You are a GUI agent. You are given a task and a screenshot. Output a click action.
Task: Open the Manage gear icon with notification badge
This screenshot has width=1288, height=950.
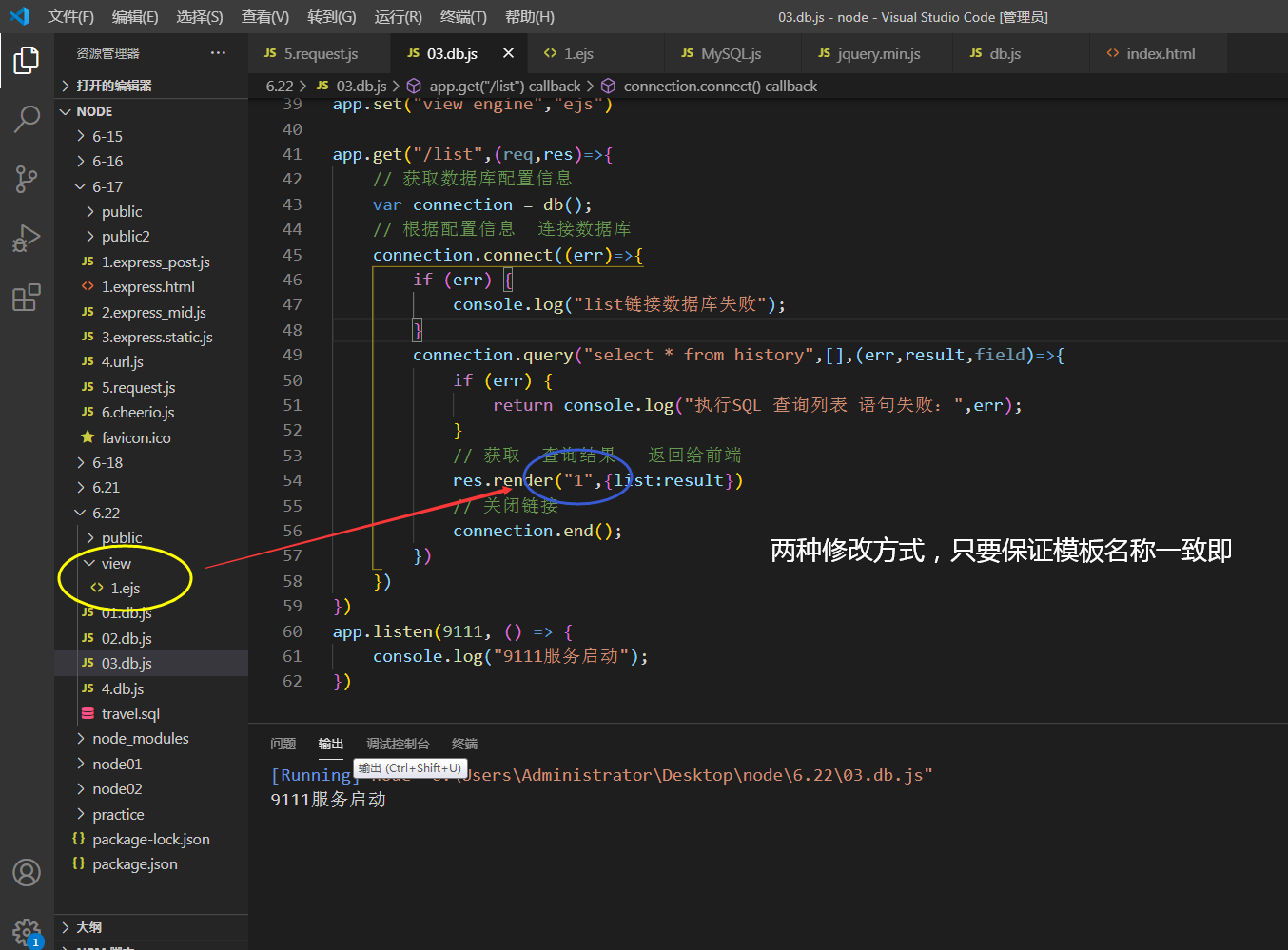pos(26,932)
